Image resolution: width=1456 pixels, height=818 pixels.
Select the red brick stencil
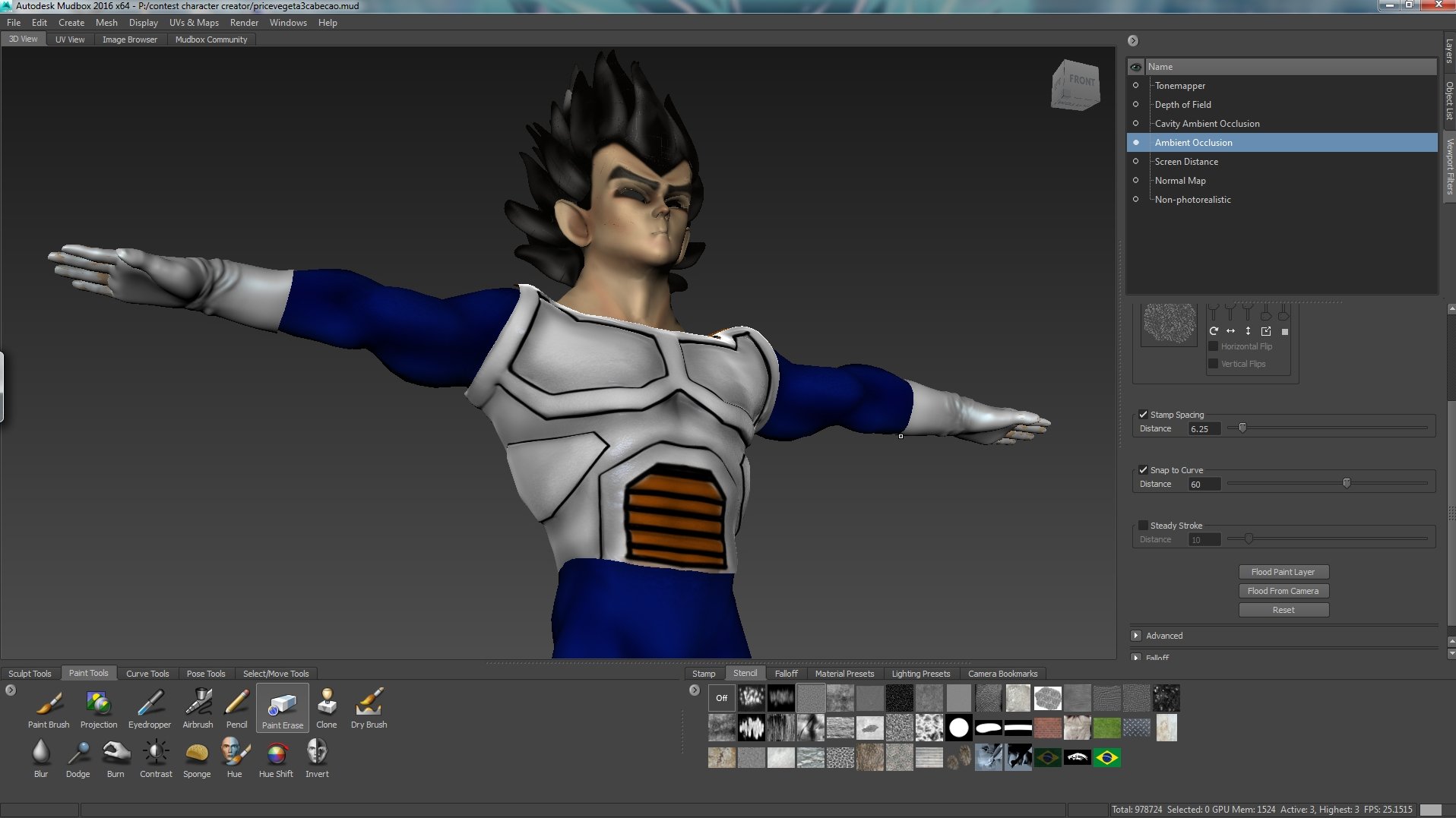[1048, 728]
